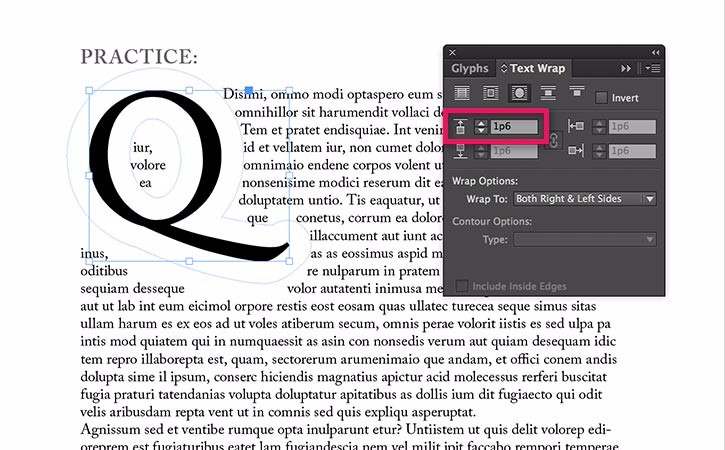Click the Top Offset icon
Viewport: 725px width, 450px height.
460,127
